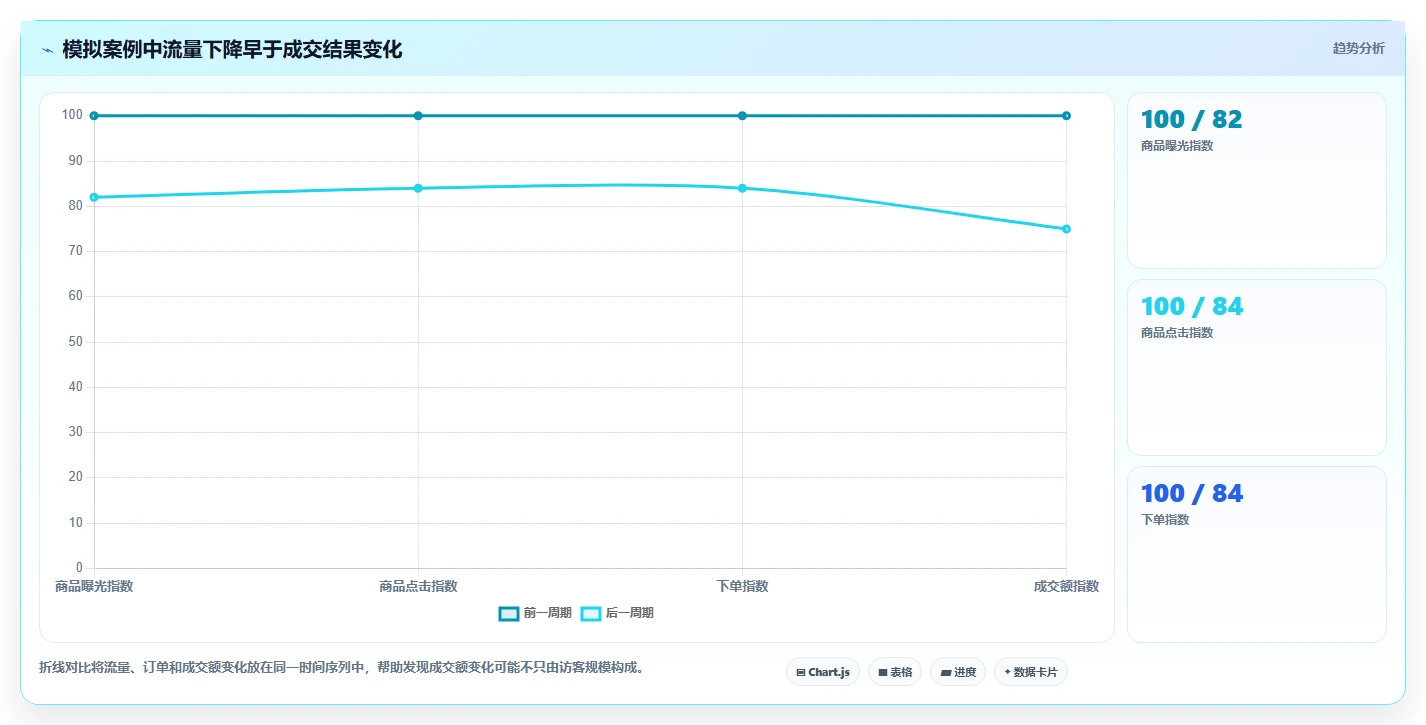Image resolution: width=1426 pixels, height=725 pixels.
Task: Select the 后一周期 point valued 75 at 成交额指数
Action: click(x=1066, y=229)
